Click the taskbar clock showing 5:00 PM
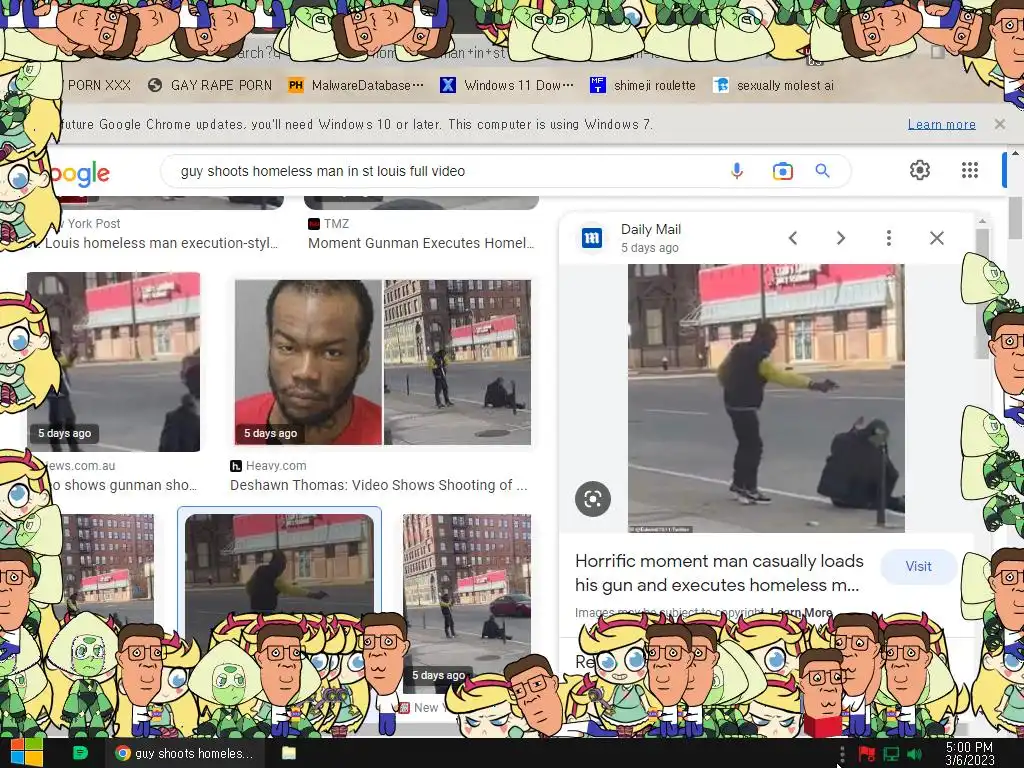 pyautogui.click(x=969, y=754)
